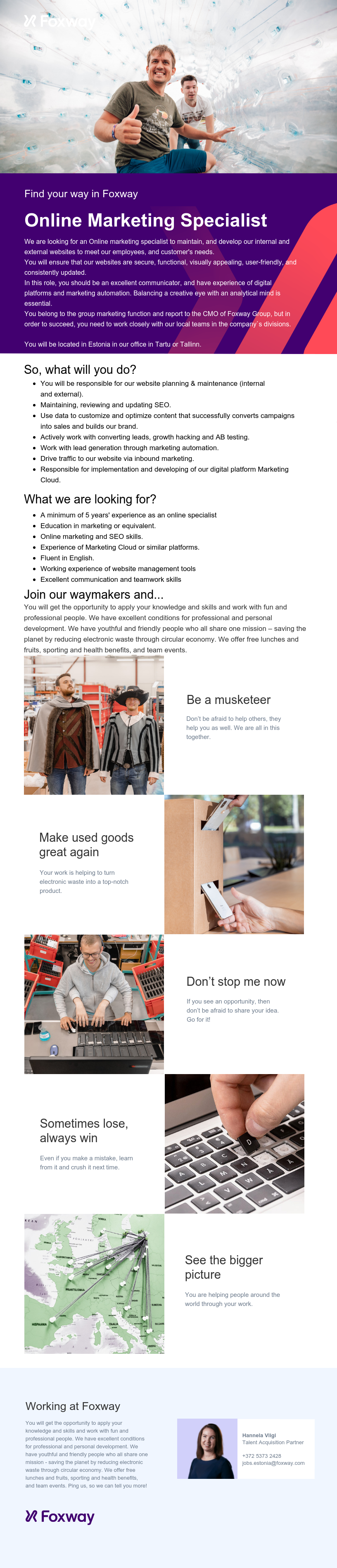Click the Hannela Viigi contact name
The height and width of the screenshot is (1568, 337).
[259, 1435]
